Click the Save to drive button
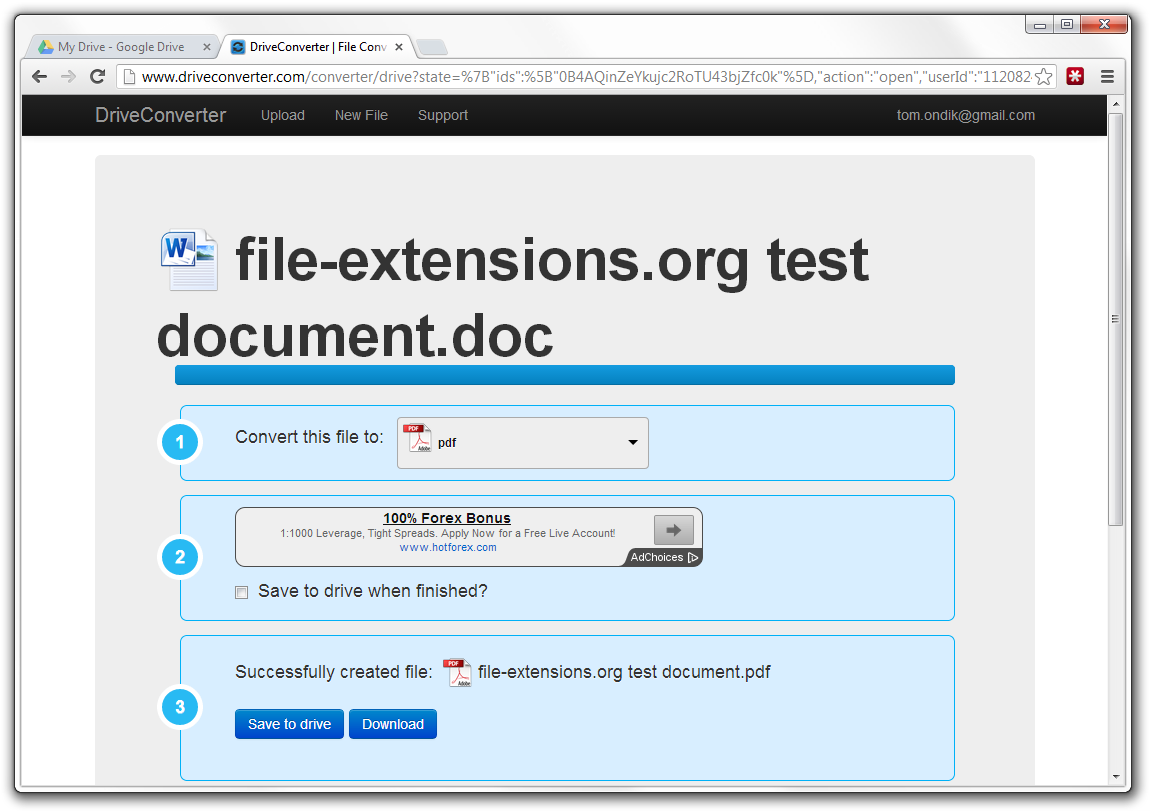Viewport: 1150px width, 811px height. (x=289, y=724)
